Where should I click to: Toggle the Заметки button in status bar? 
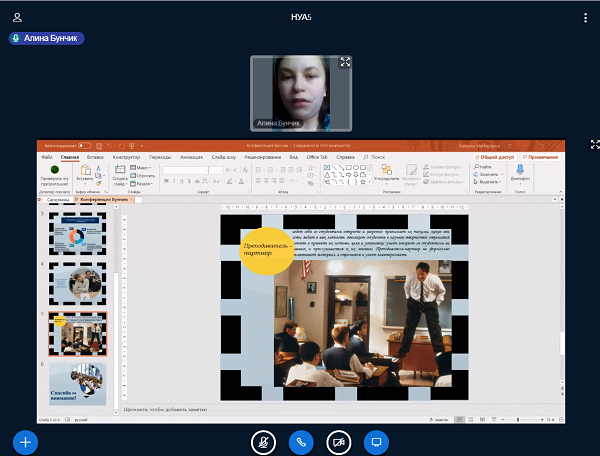click(439, 420)
